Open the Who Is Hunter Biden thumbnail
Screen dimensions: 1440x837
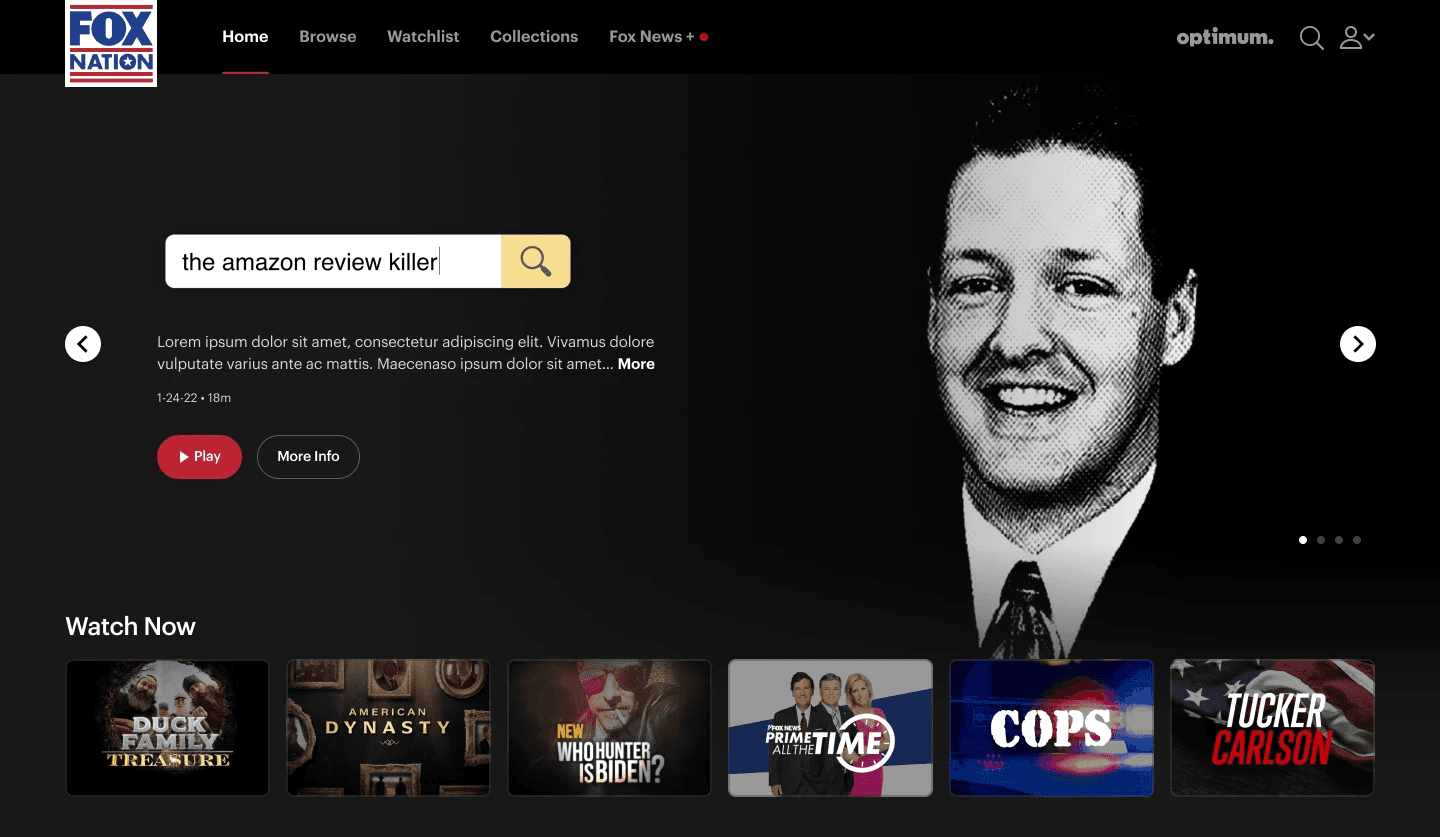pyautogui.click(x=609, y=728)
